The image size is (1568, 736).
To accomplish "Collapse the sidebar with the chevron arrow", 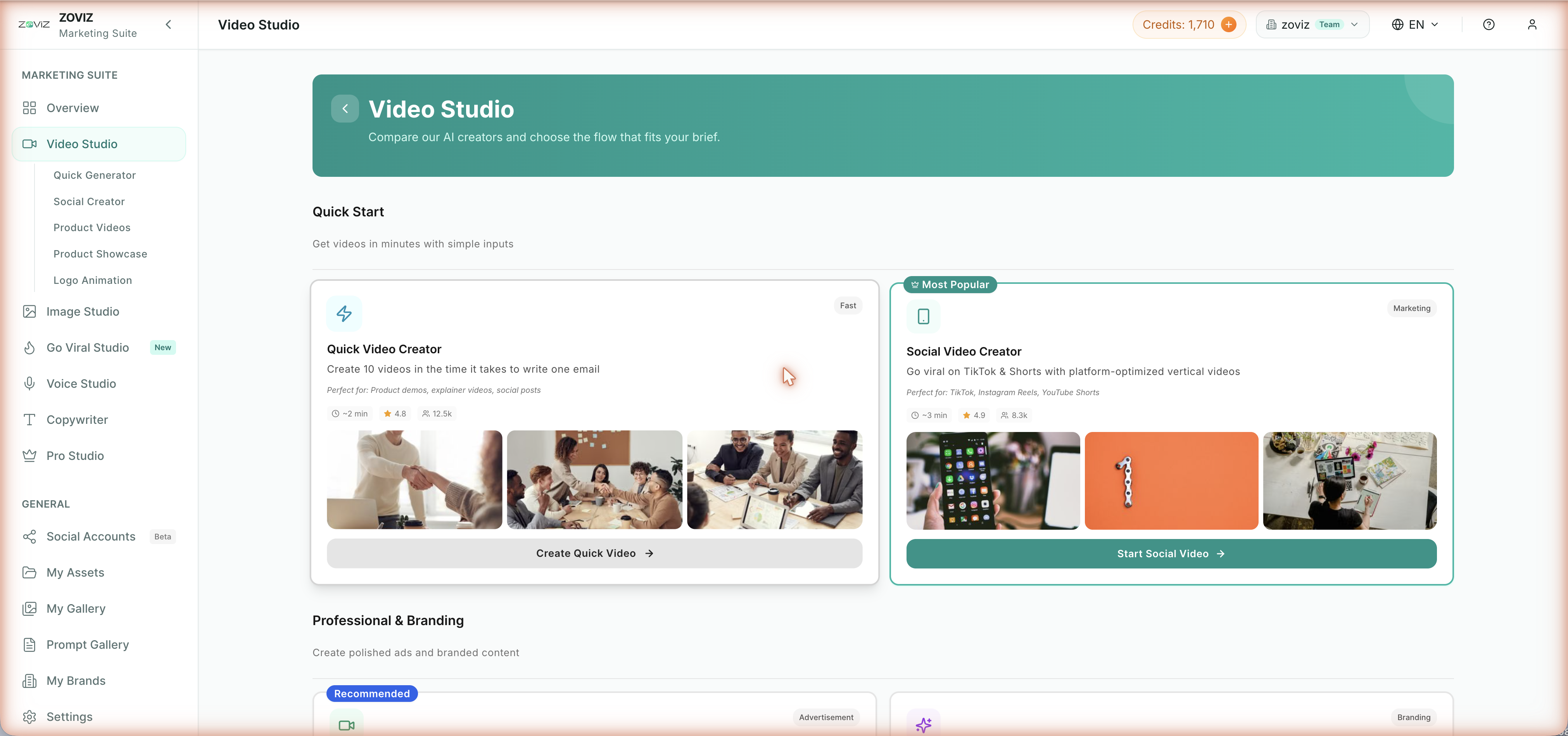I will tap(169, 24).
